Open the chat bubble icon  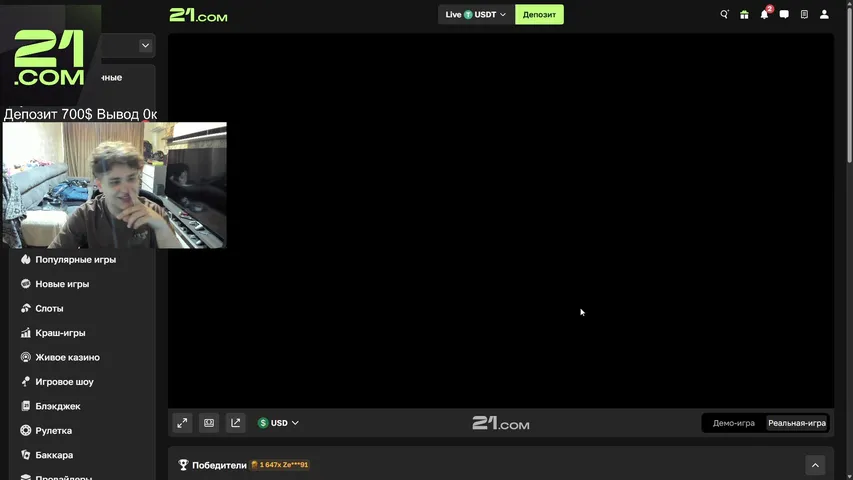784,15
